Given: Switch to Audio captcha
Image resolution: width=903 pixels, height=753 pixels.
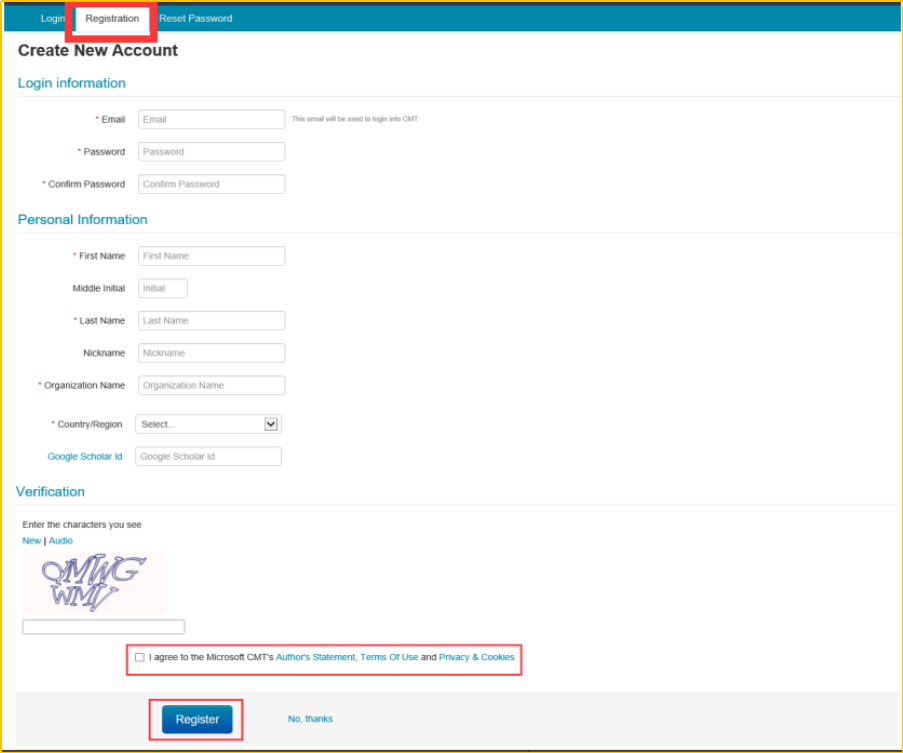Looking at the screenshot, I should [61, 541].
